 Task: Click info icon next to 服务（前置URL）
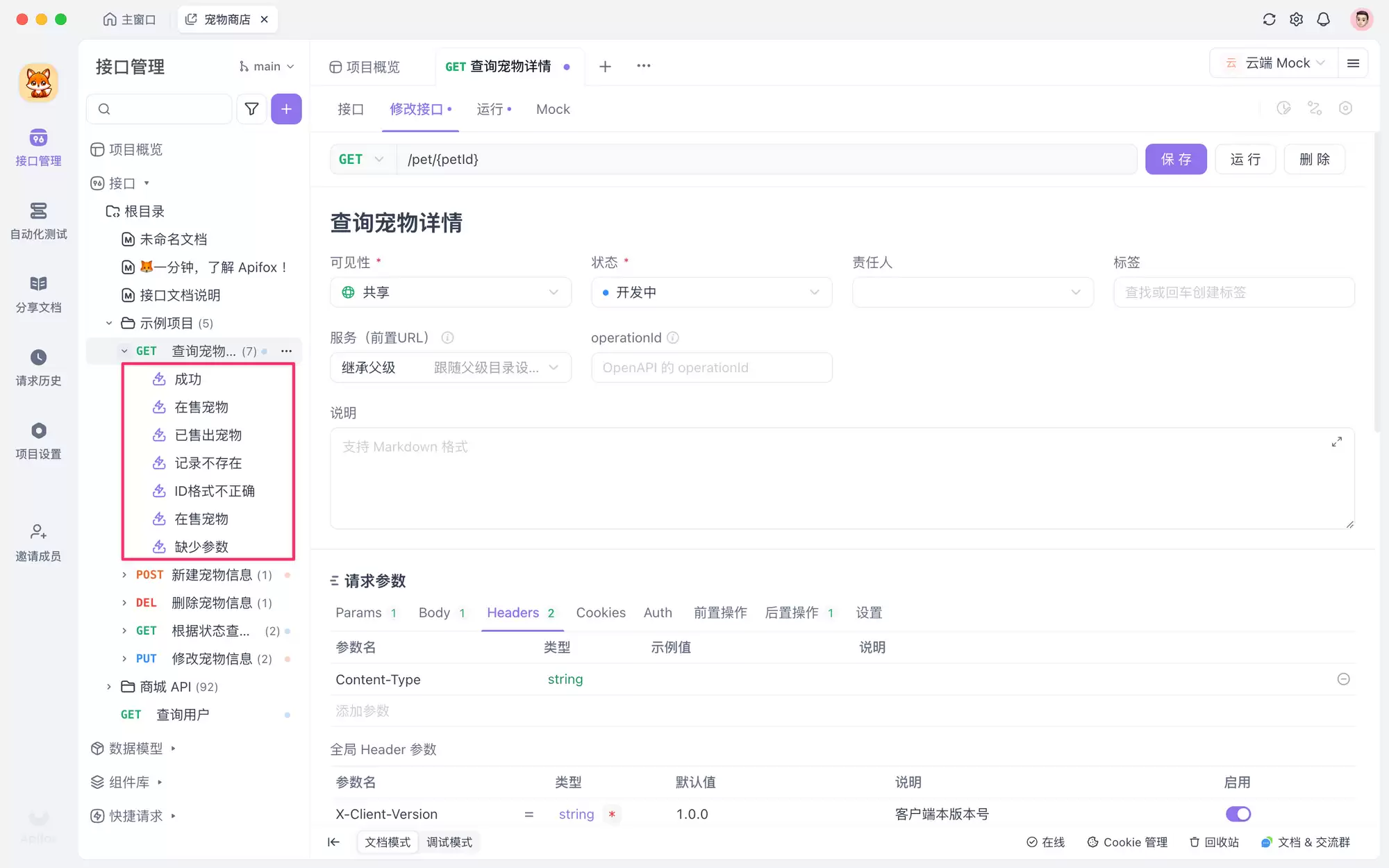tap(448, 337)
